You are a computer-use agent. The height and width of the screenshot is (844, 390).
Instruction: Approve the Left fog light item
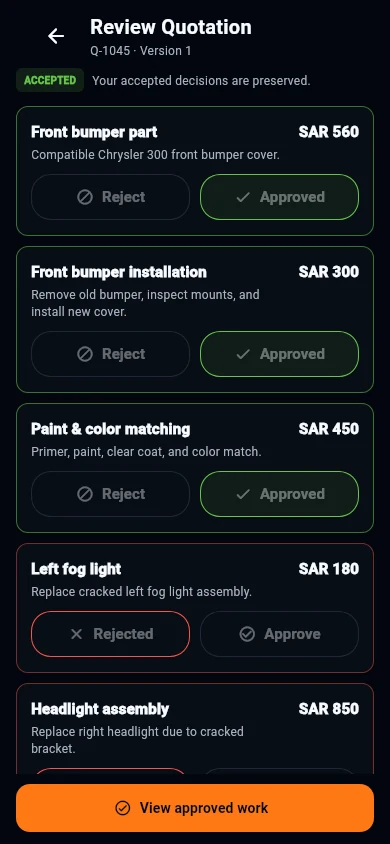point(279,634)
